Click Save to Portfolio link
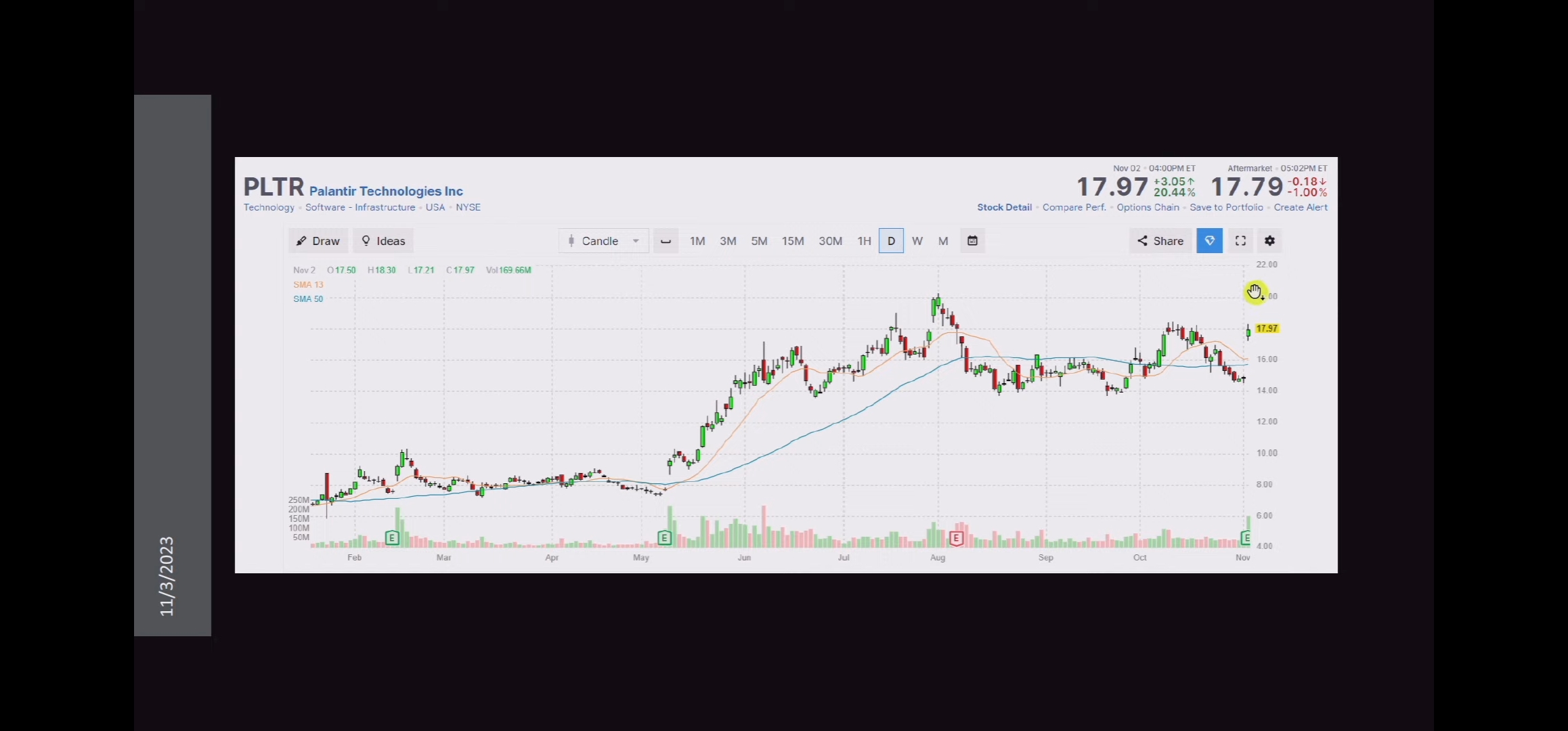Image resolution: width=1568 pixels, height=731 pixels. click(1226, 207)
